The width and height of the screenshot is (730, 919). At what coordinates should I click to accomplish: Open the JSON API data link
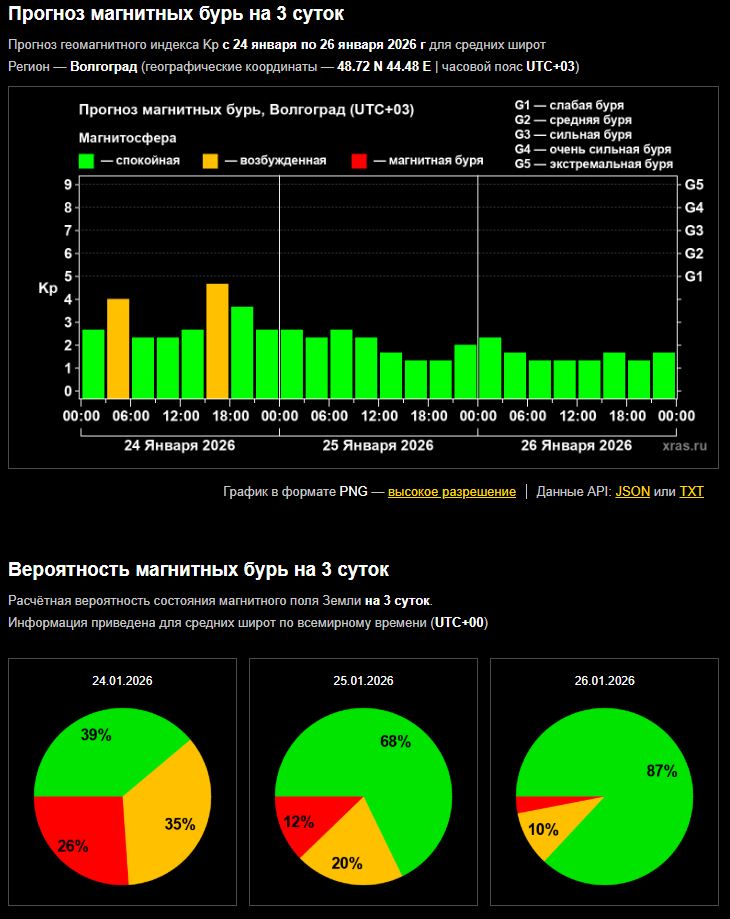point(632,491)
